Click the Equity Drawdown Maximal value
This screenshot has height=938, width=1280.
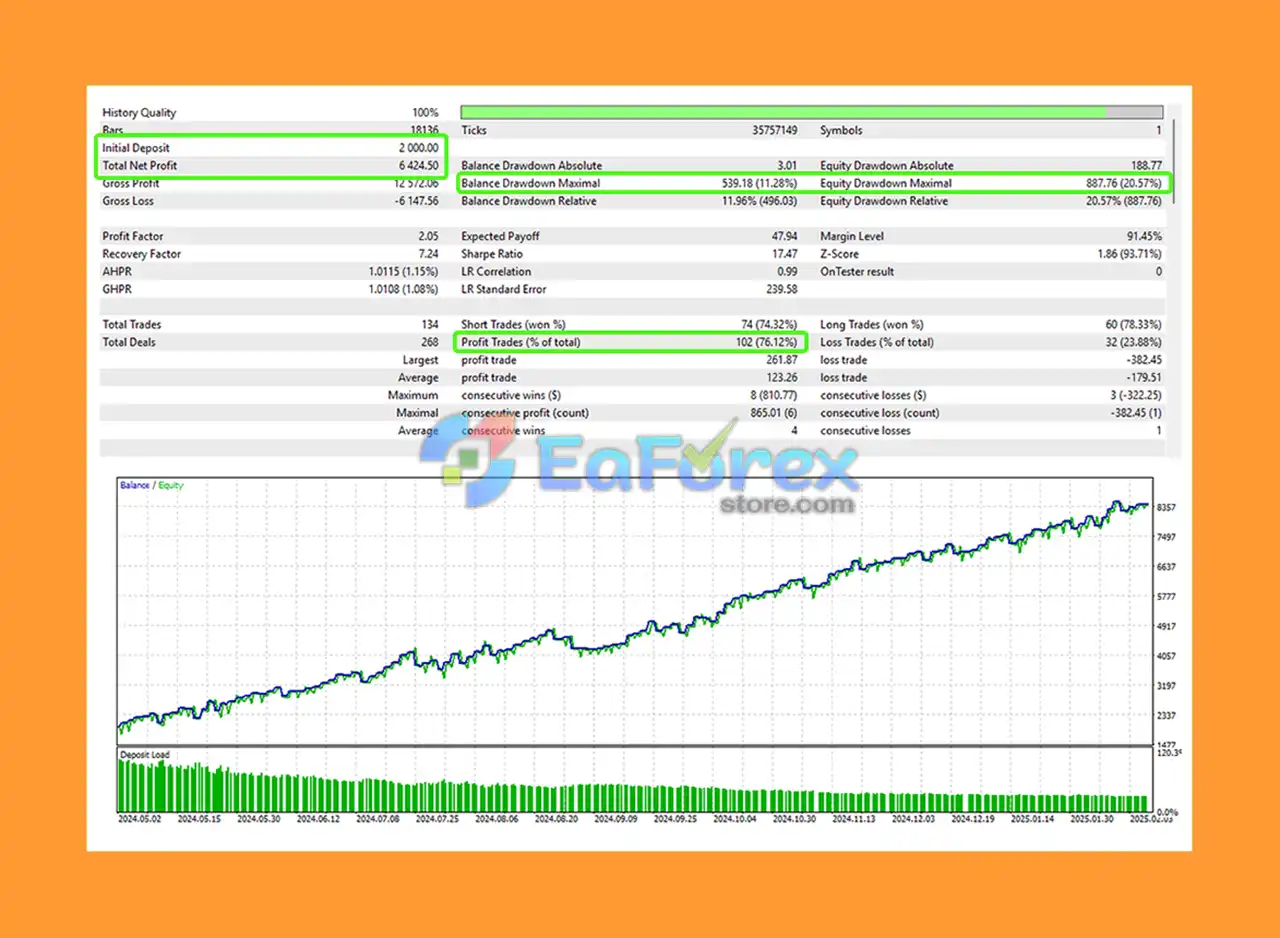[1119, 183]
